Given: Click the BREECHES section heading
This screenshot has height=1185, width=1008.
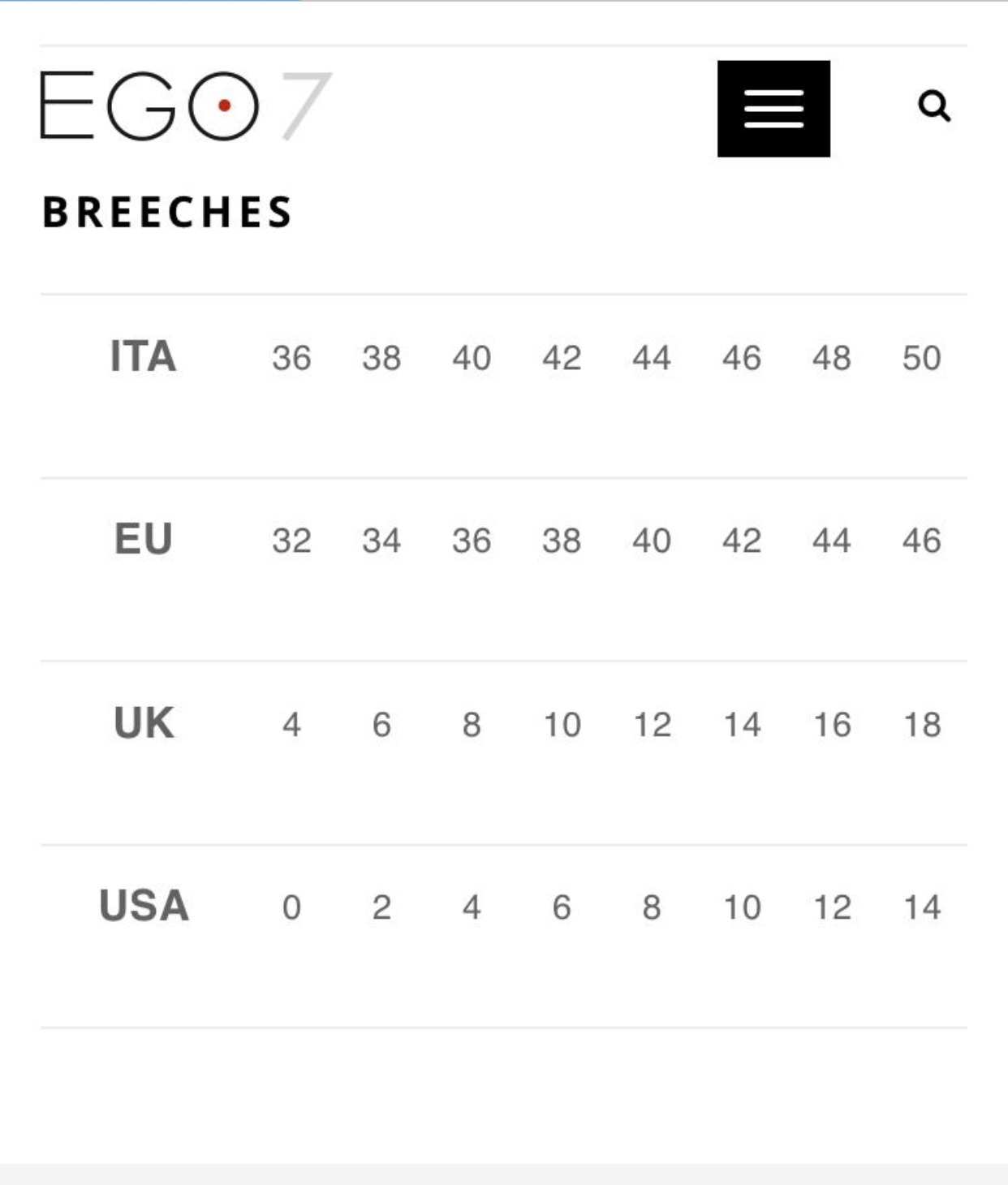Looking at the screenshot, I should pos(167,213).
